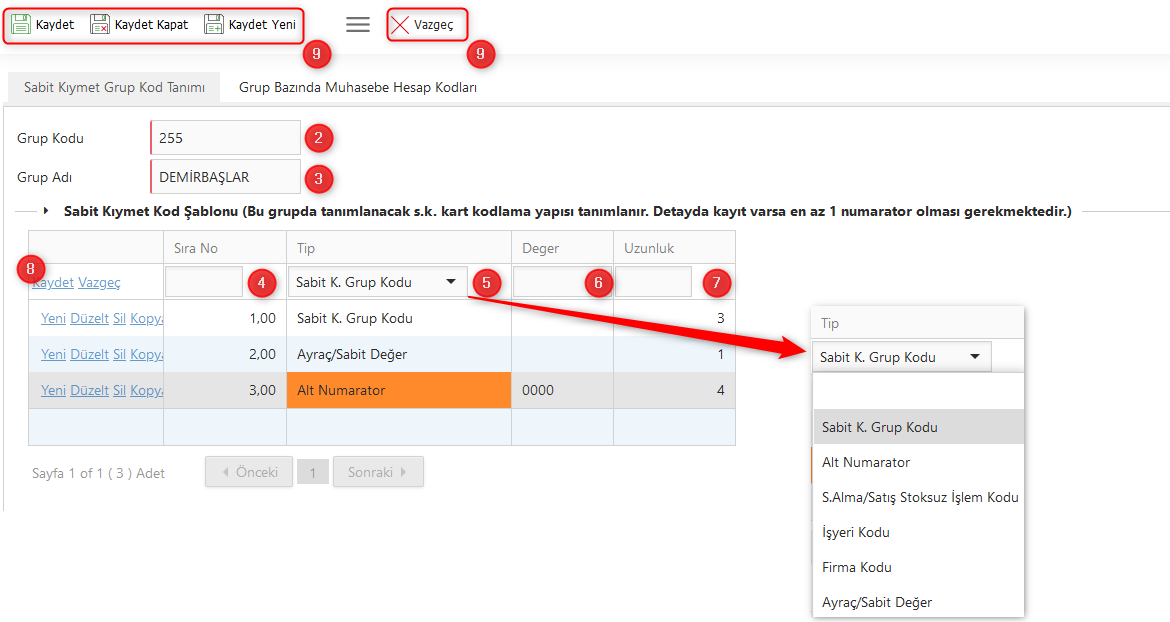The image size is (1170, 622).
Task: Click the Uzunluk input in edit row
Action: pos(653,282)
